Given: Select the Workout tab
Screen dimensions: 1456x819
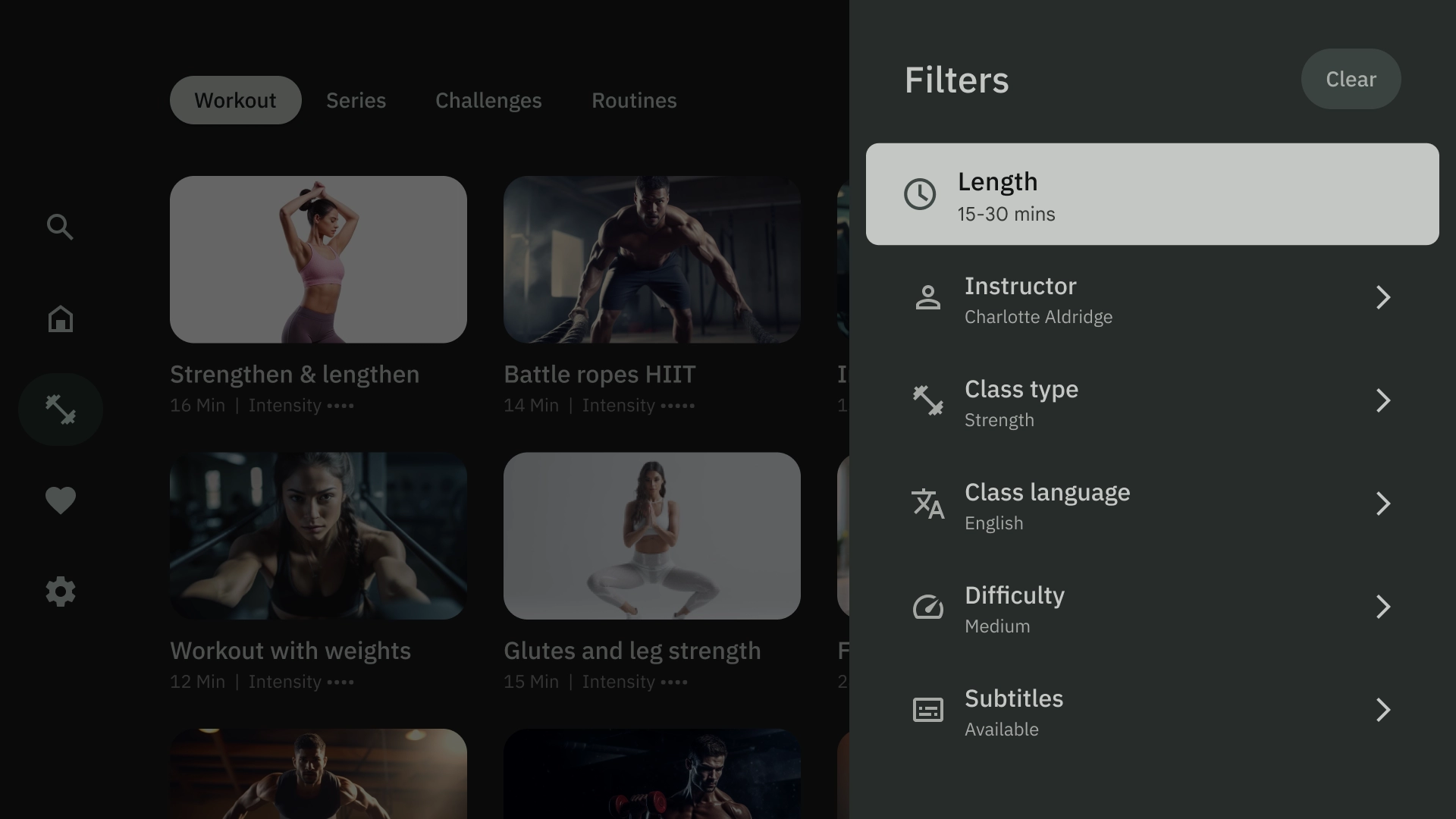Looking at the screenshot, I should (x=235, y=100).
